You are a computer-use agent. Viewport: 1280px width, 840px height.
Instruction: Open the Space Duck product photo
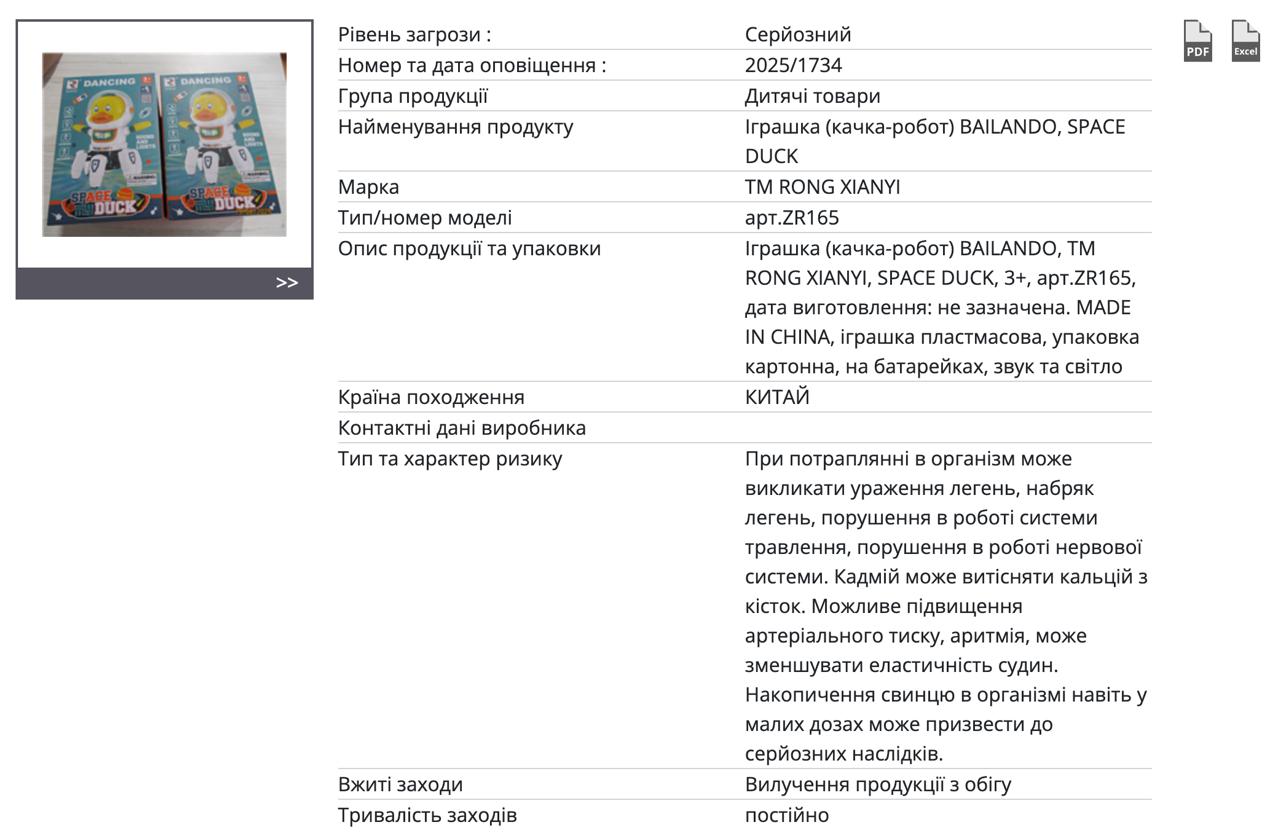point(164,144)
